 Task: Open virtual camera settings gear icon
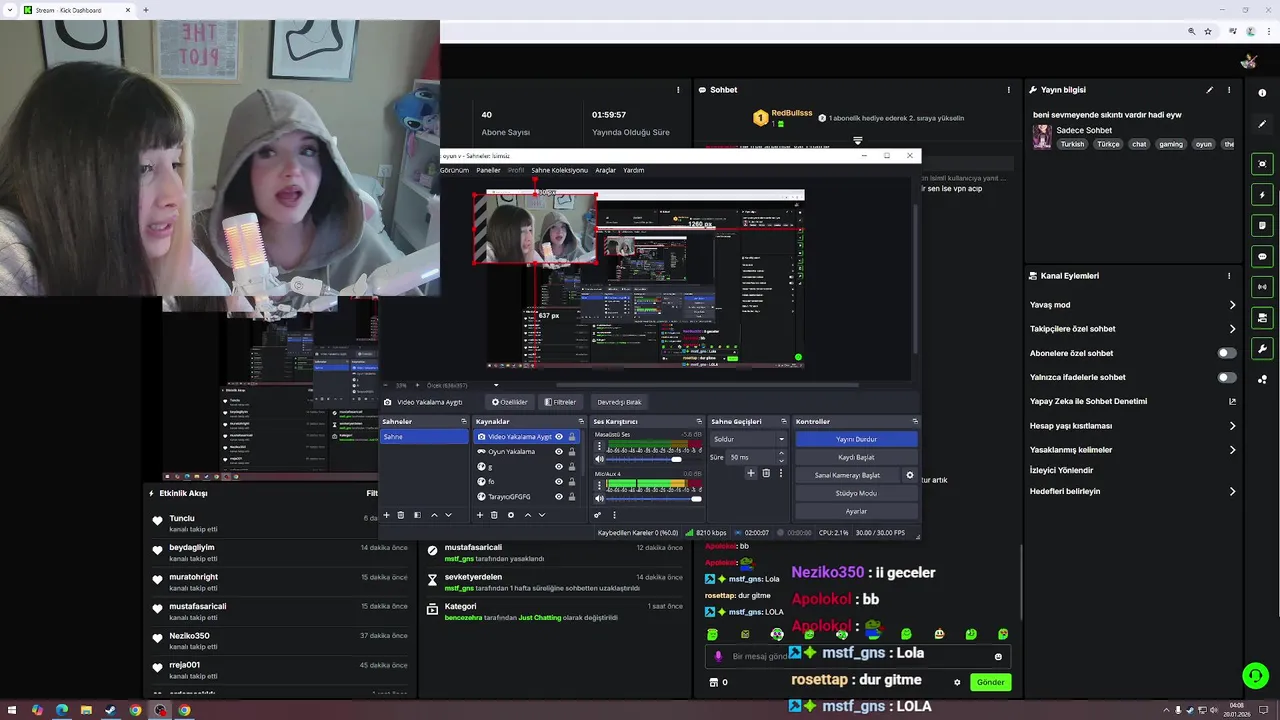point(909,475)
